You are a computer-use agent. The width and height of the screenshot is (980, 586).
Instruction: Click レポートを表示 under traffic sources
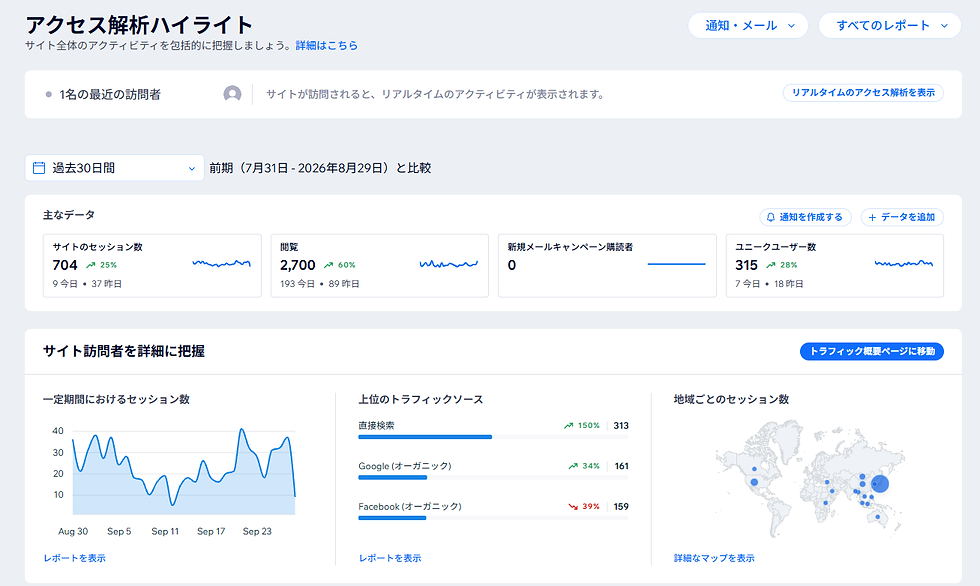coord(390,558)
